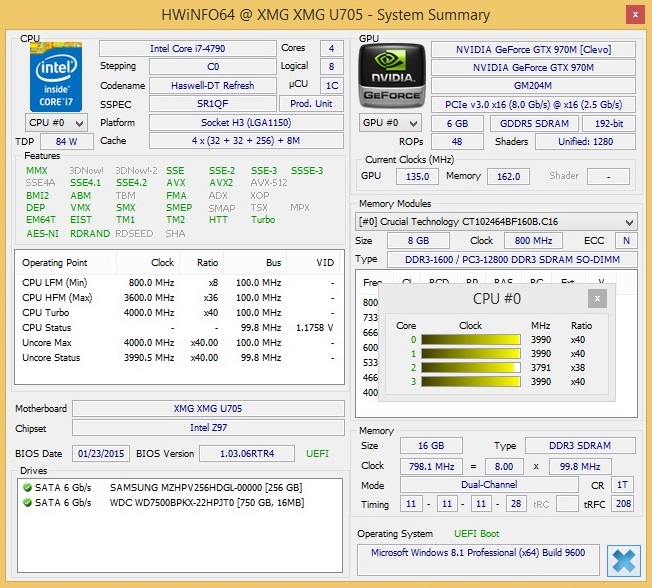Click the Windows 8.1 Professional OS field
Screen dimensions: 652x588
pyautogui.click(x=478, y=559)
